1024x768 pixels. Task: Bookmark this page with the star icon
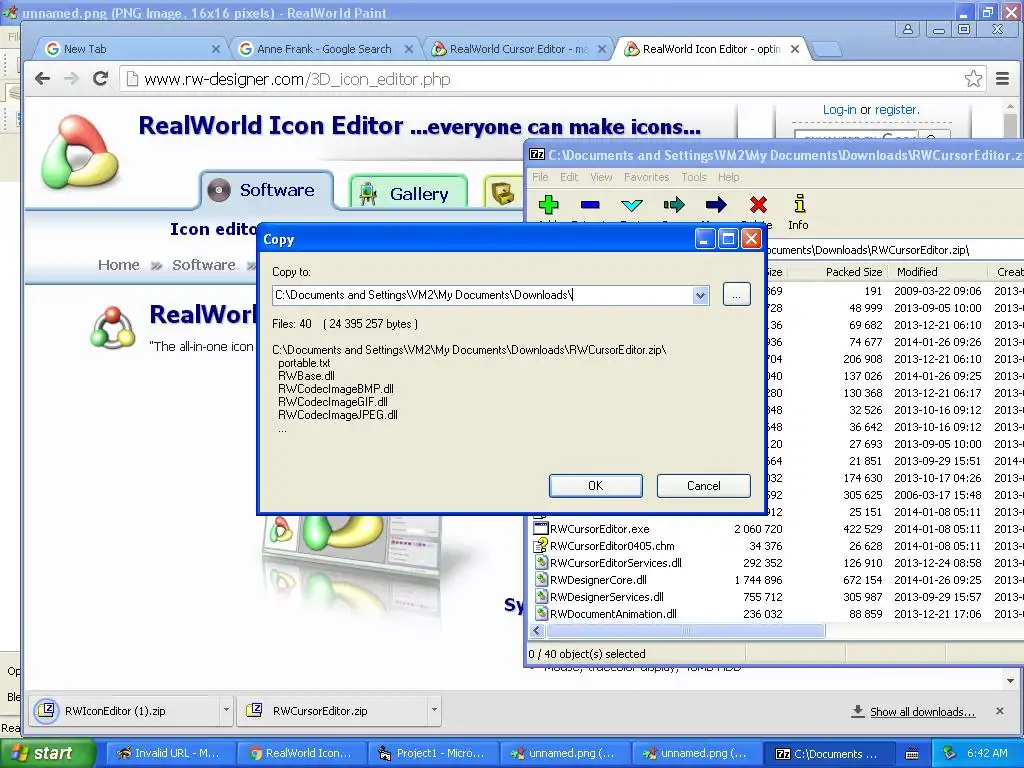pos(973,79)
